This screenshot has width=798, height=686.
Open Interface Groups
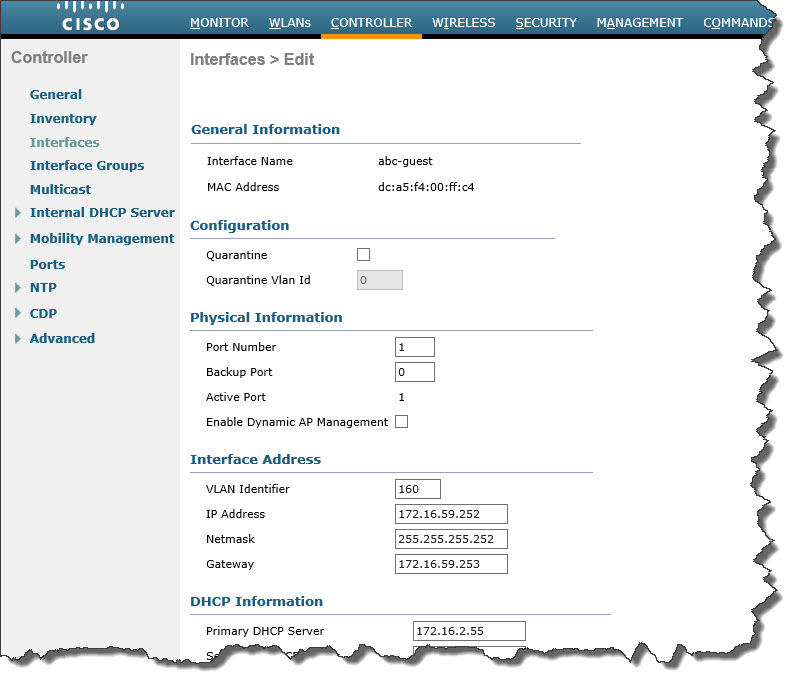point(87,166)
